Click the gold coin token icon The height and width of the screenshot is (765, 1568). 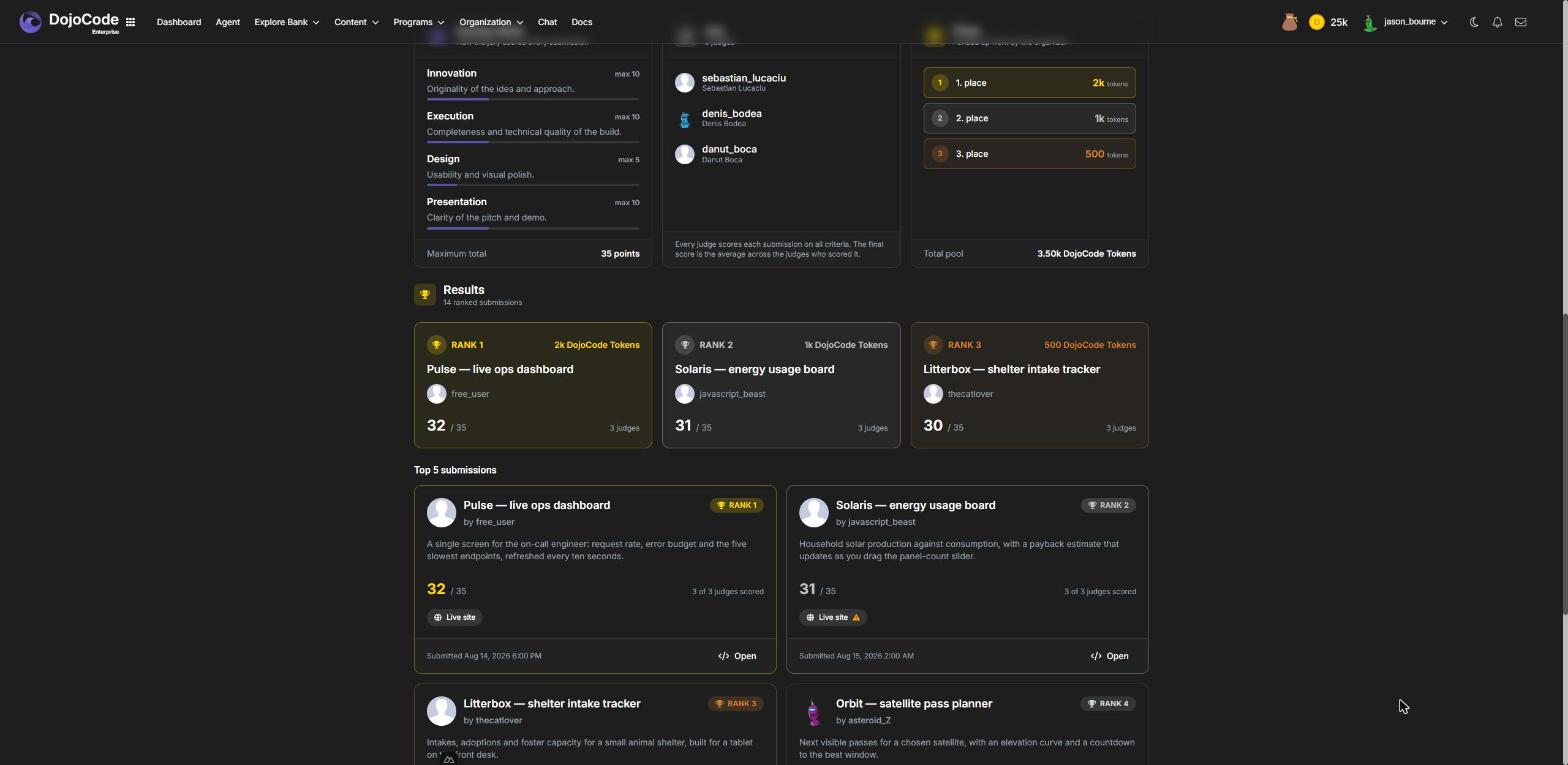1316,22
